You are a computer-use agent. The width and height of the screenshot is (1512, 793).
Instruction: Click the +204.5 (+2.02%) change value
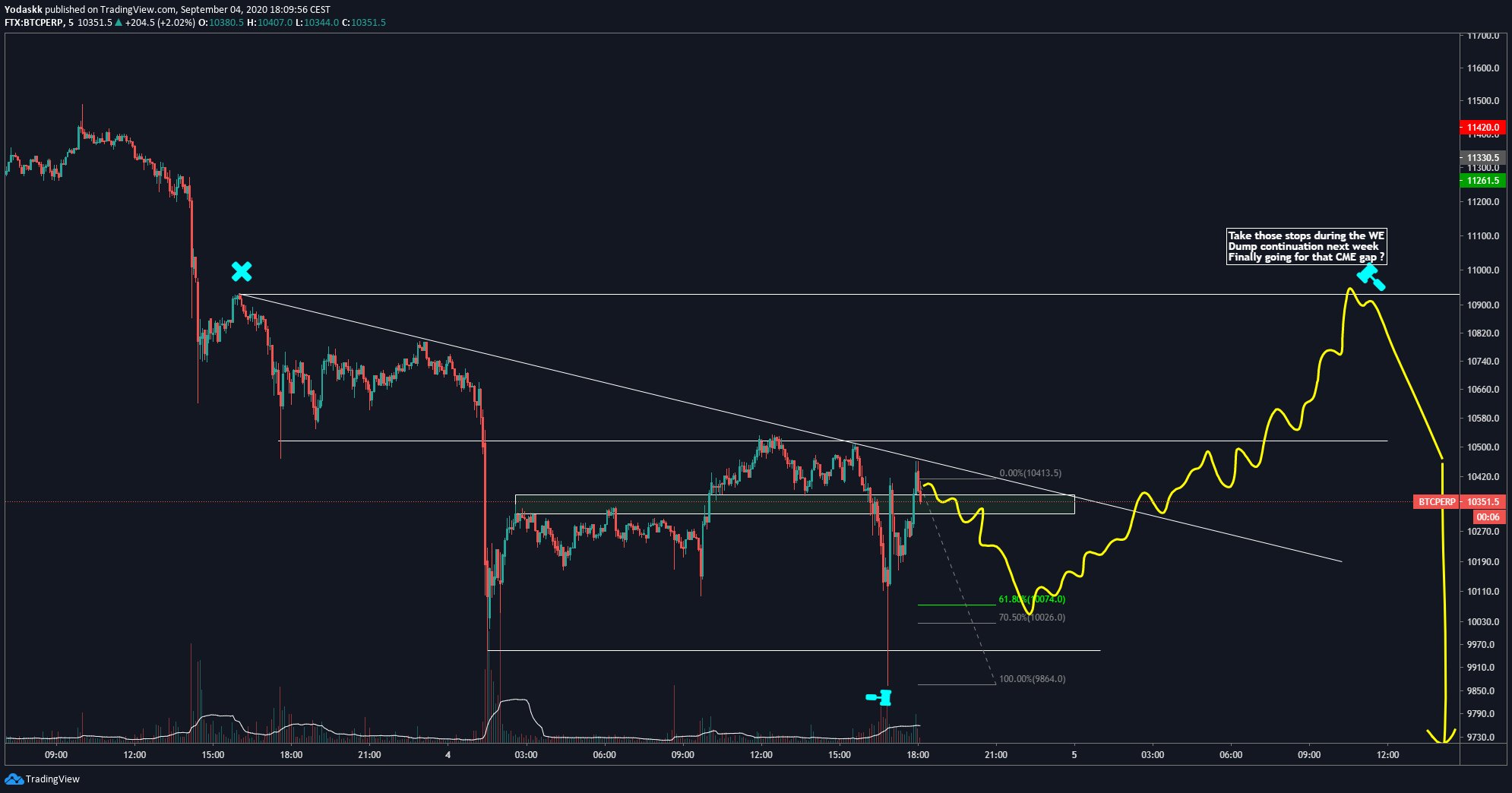point(160,23)
